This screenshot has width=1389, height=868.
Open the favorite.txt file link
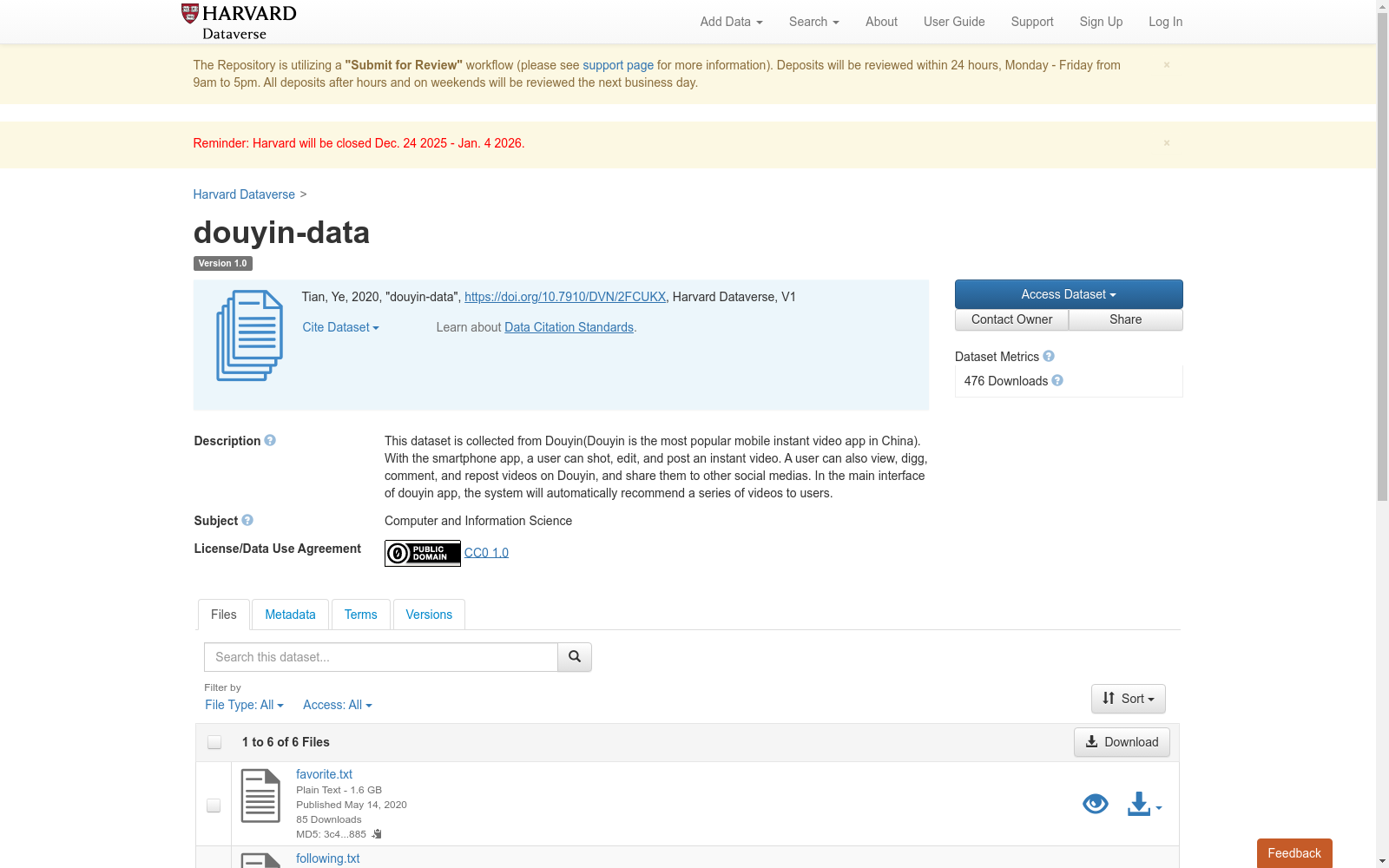click(324, 774)
